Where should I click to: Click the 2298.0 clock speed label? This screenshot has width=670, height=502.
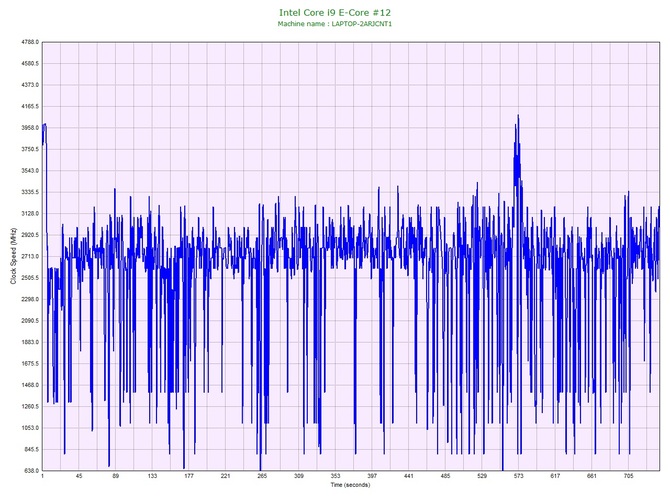[30, 299]
